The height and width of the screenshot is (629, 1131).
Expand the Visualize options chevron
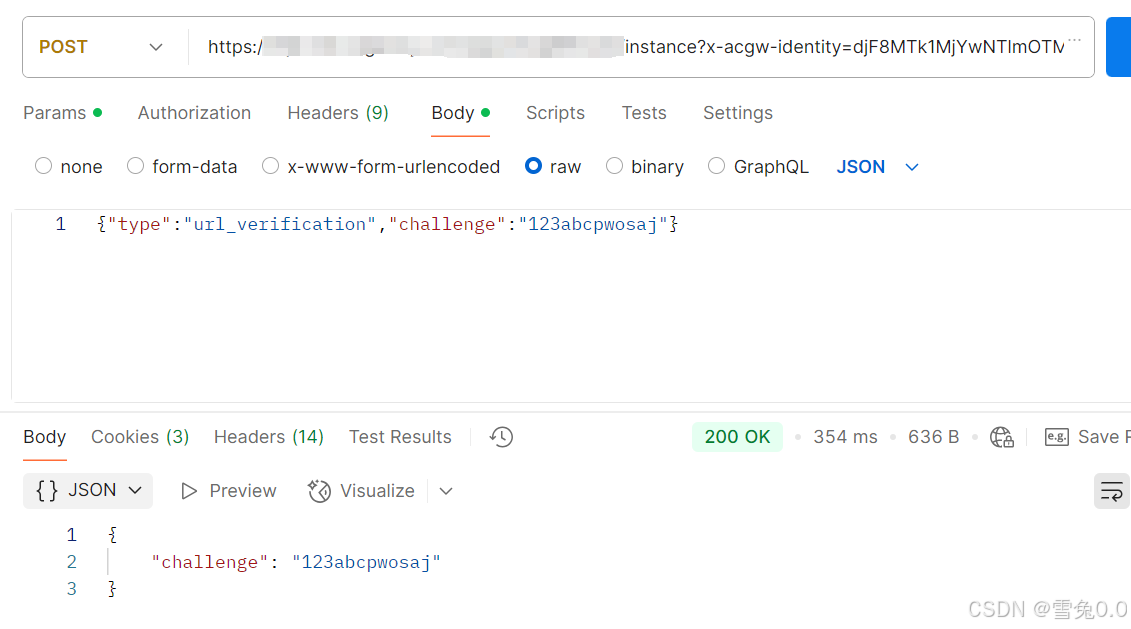(446, 491)
